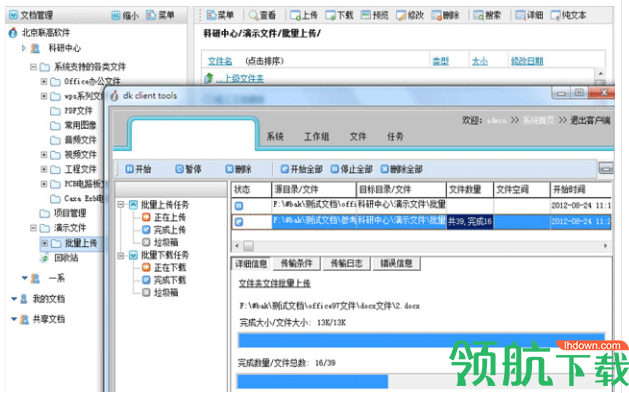Select 垃圾箱 under 批量下载任务
This screenshot has height=393, width=629.
tap(166, 293)
